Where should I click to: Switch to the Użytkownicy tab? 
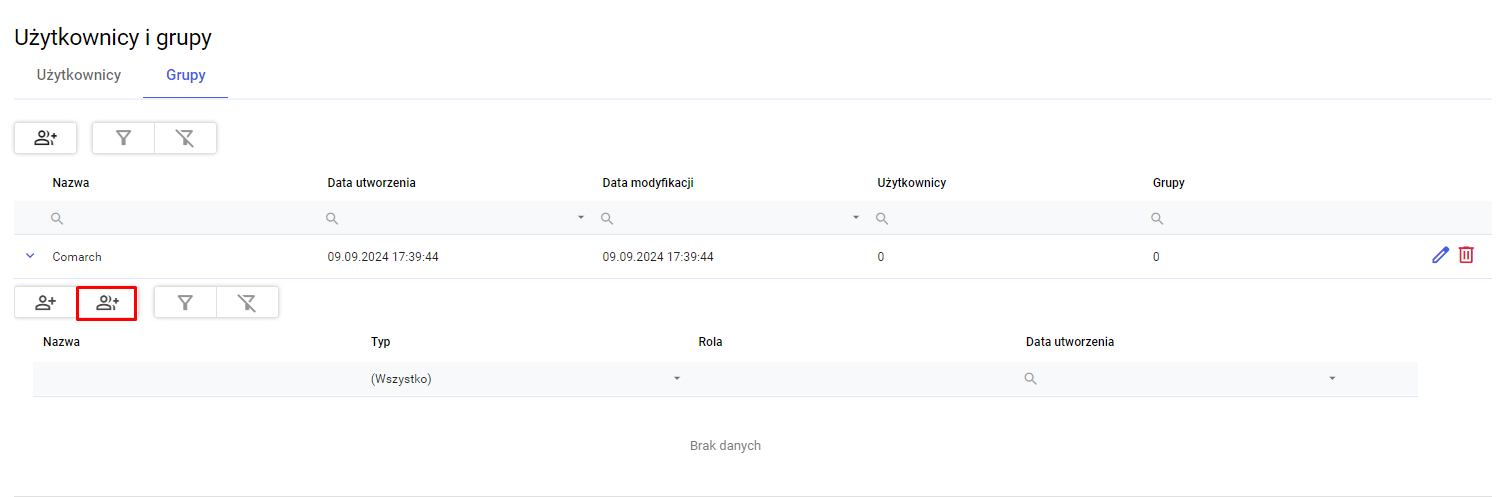[79, 75]
